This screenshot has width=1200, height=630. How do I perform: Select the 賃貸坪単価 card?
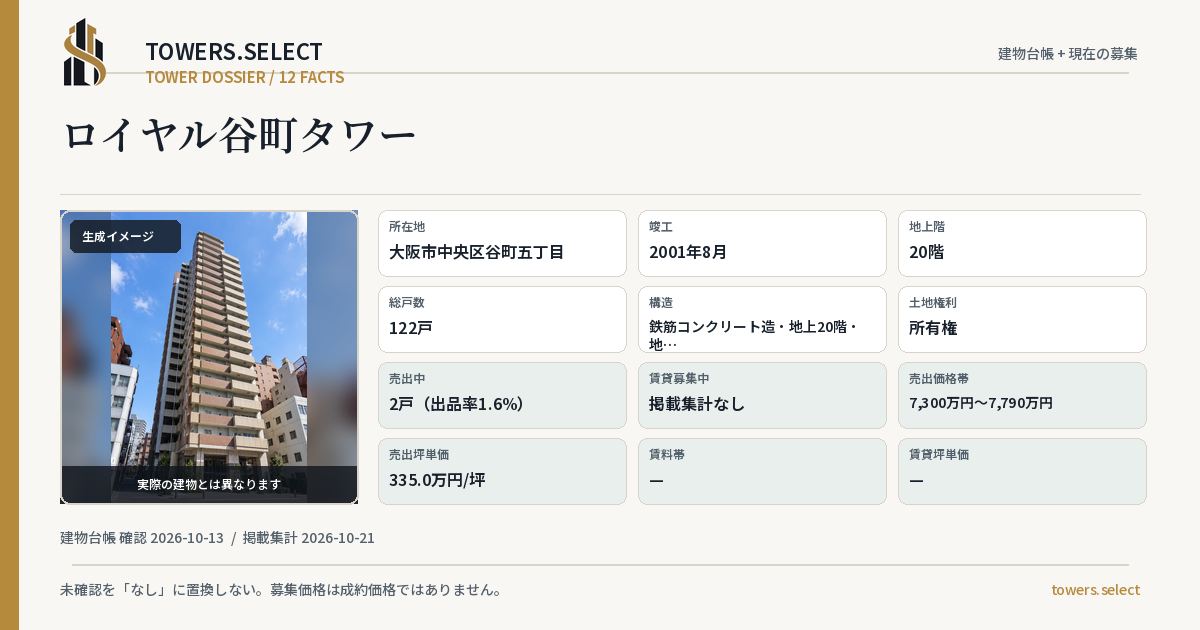coord(1022,471)
